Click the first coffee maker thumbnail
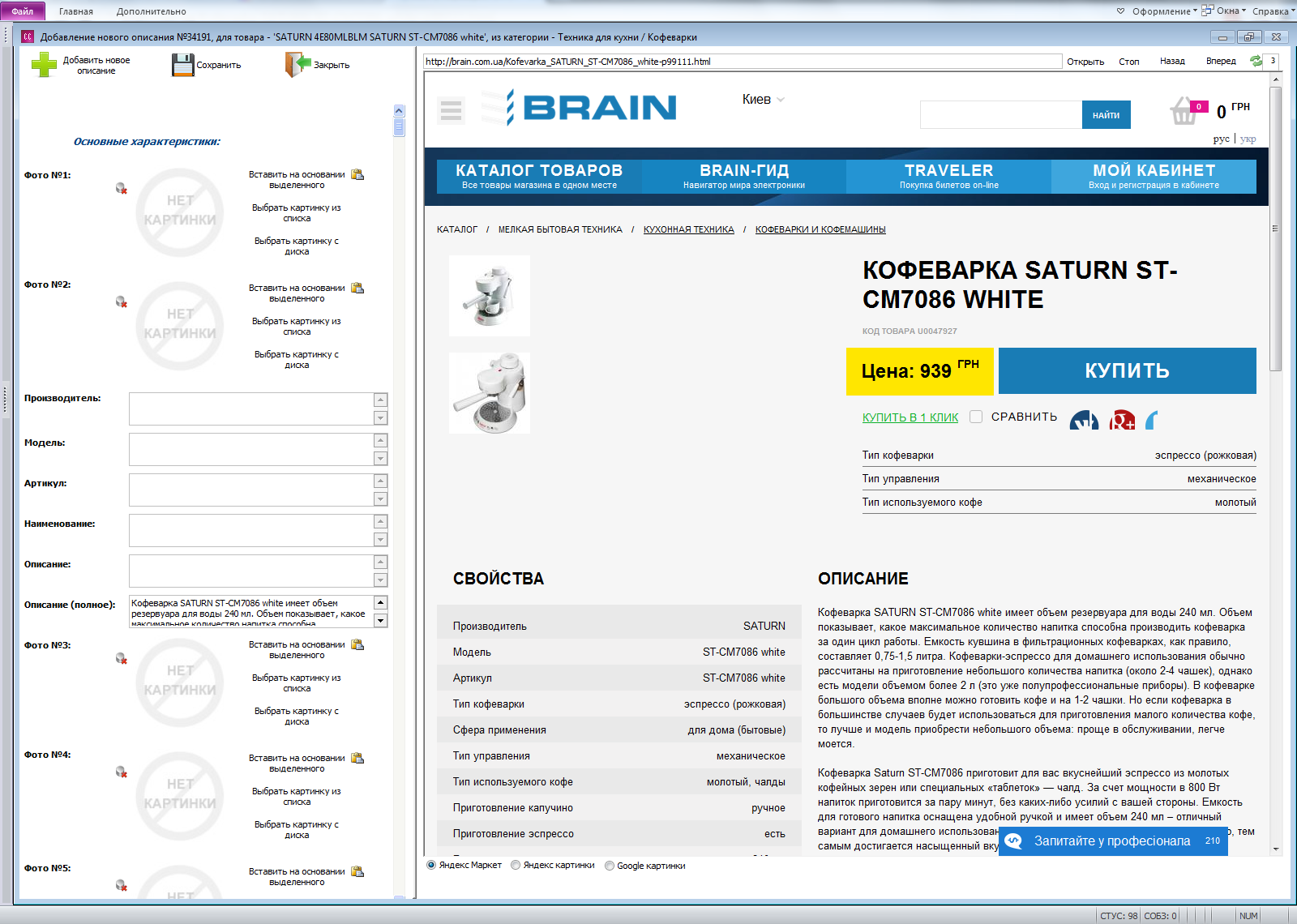Screen dimensions: 1297x924 (490, 296)
